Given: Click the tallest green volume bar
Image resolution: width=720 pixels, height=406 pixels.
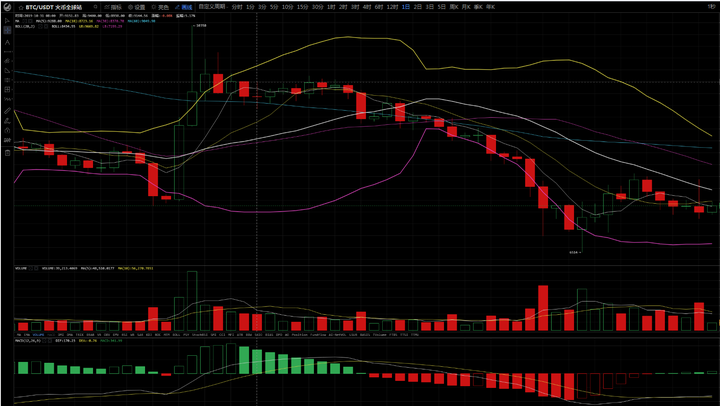Looking at the screenshot, I should (x=192, y=301).
